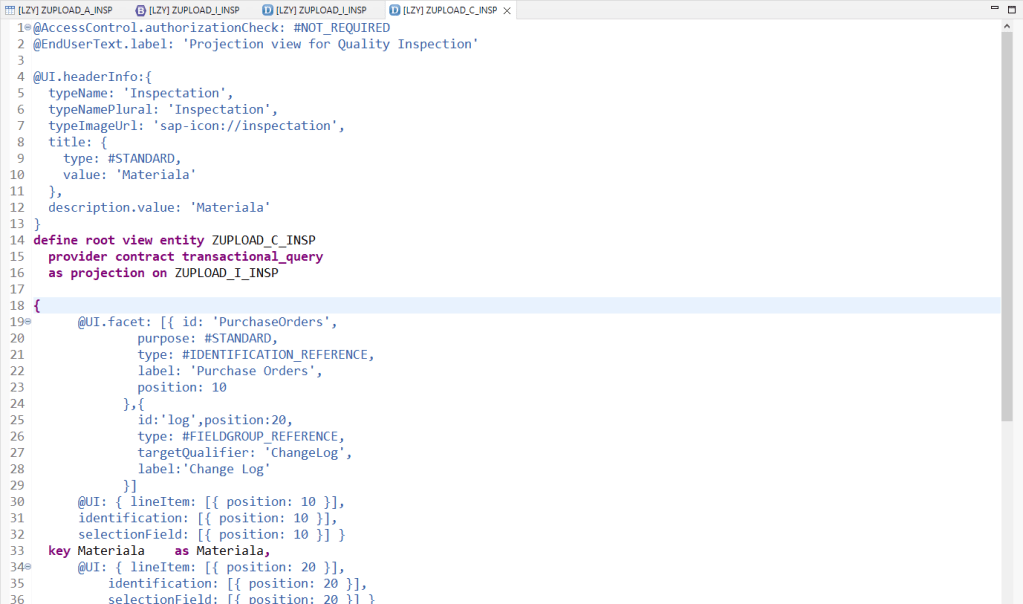The height and width of the screenshot is (604, 1023).
Task: Collapse the @UI.facet block at line 19
Action: click(27, 322)
